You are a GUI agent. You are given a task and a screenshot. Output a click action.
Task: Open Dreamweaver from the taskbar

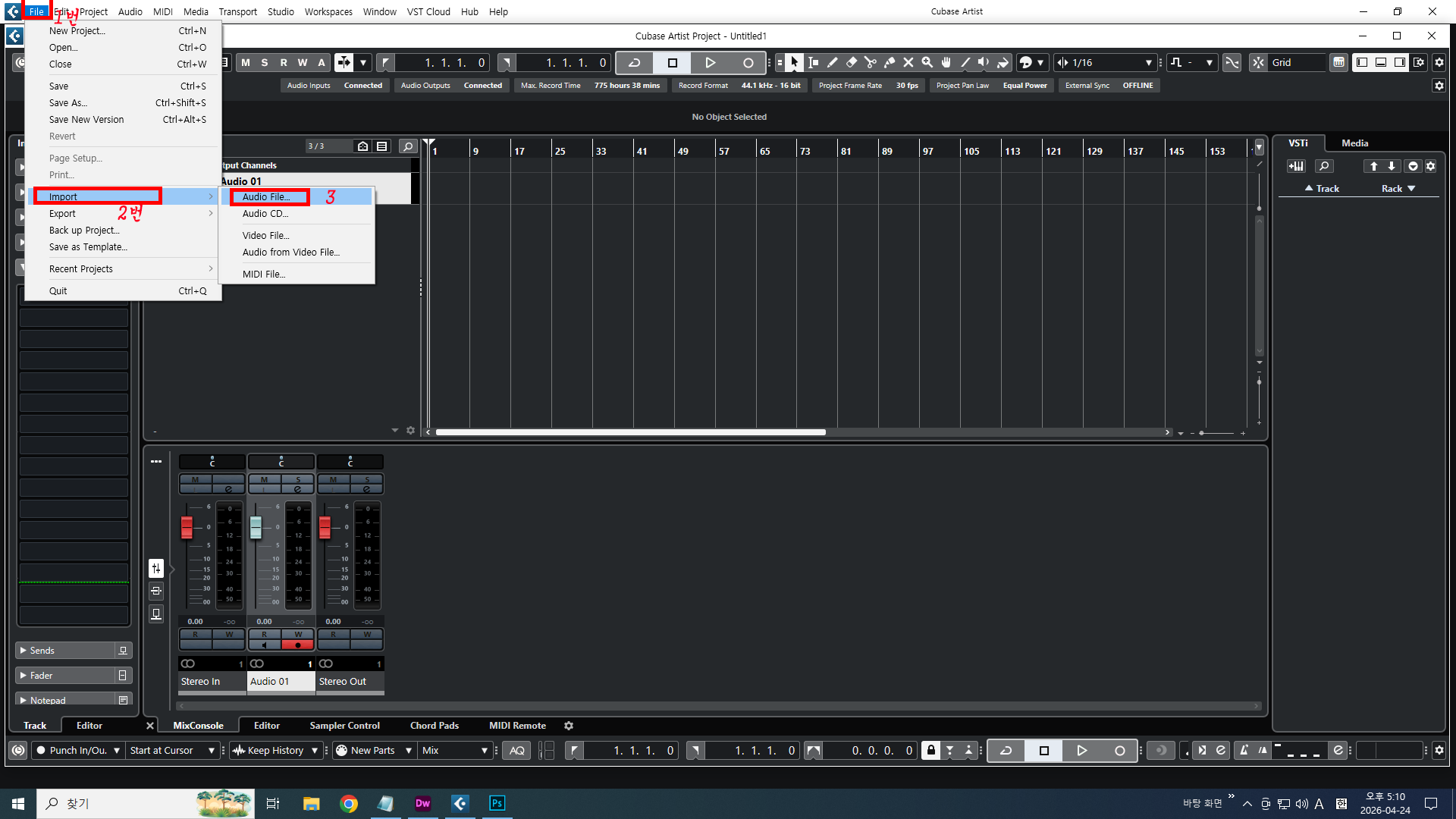[x=422, y=804]
